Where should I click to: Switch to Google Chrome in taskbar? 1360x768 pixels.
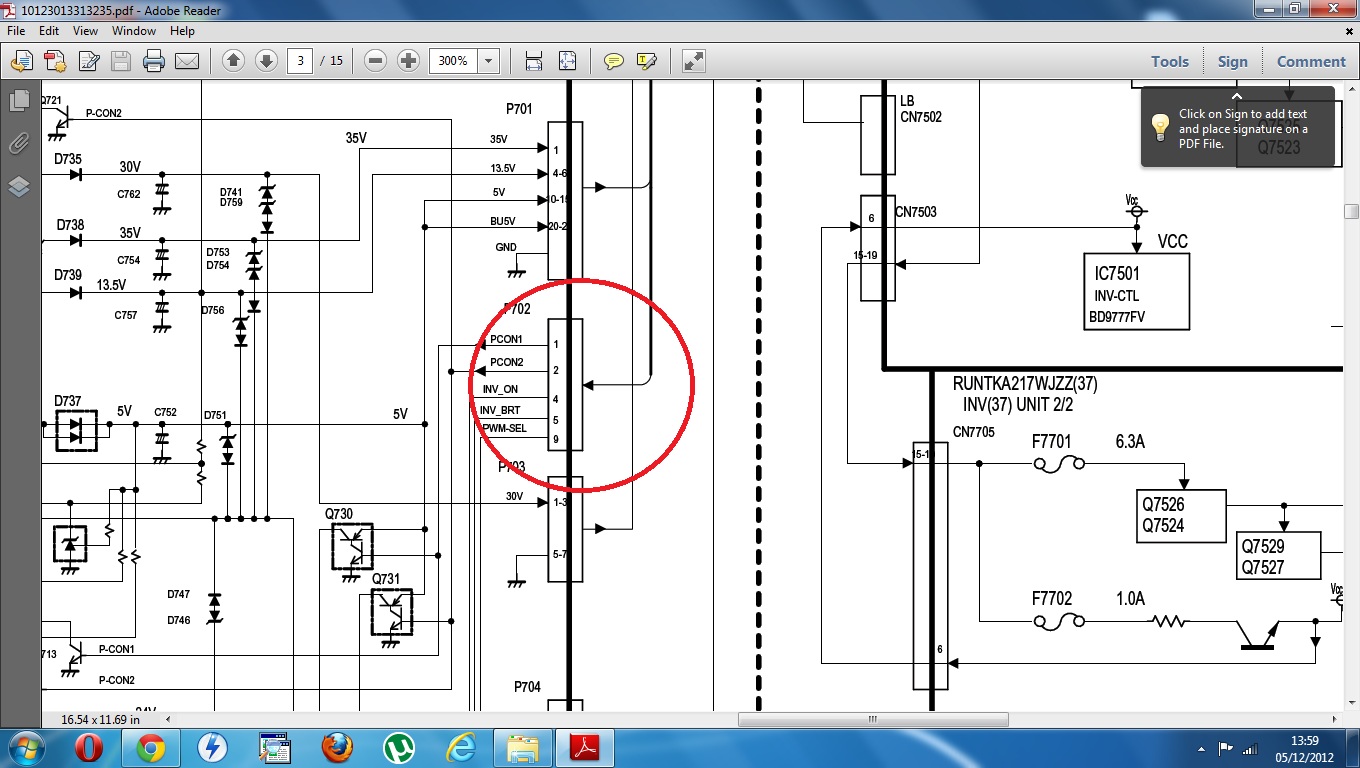[151, 748]
